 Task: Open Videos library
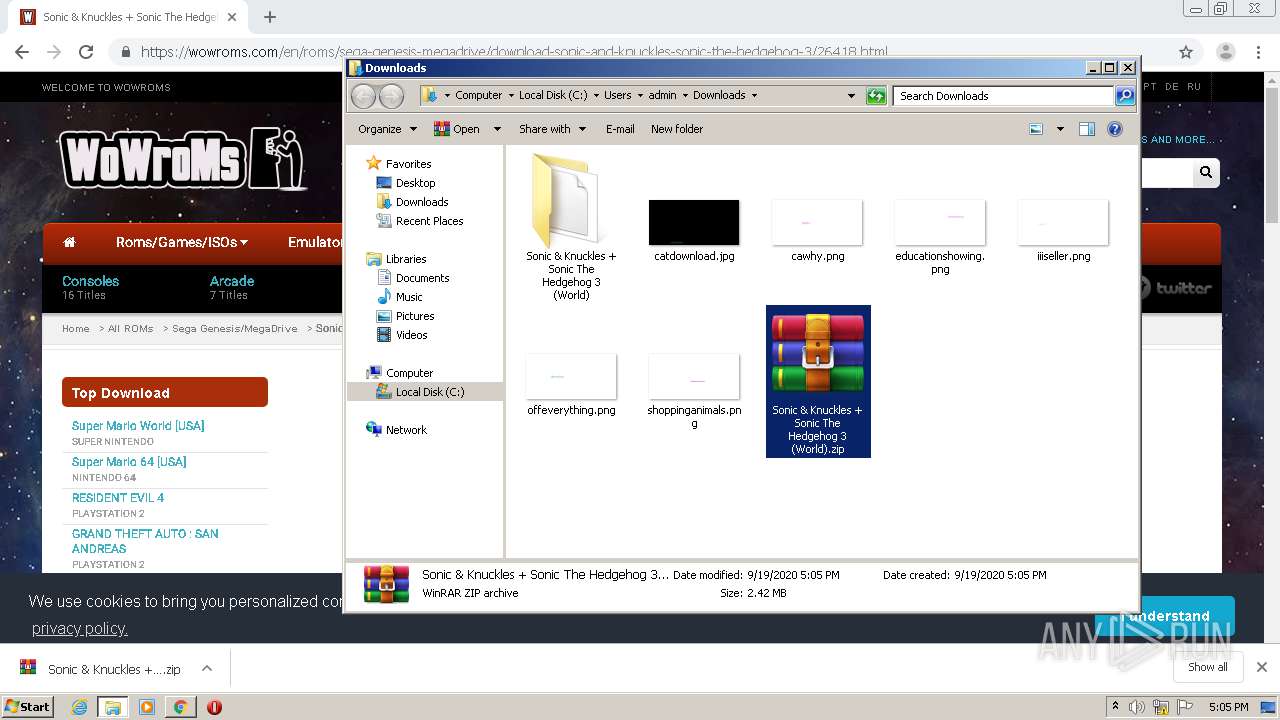411,335
